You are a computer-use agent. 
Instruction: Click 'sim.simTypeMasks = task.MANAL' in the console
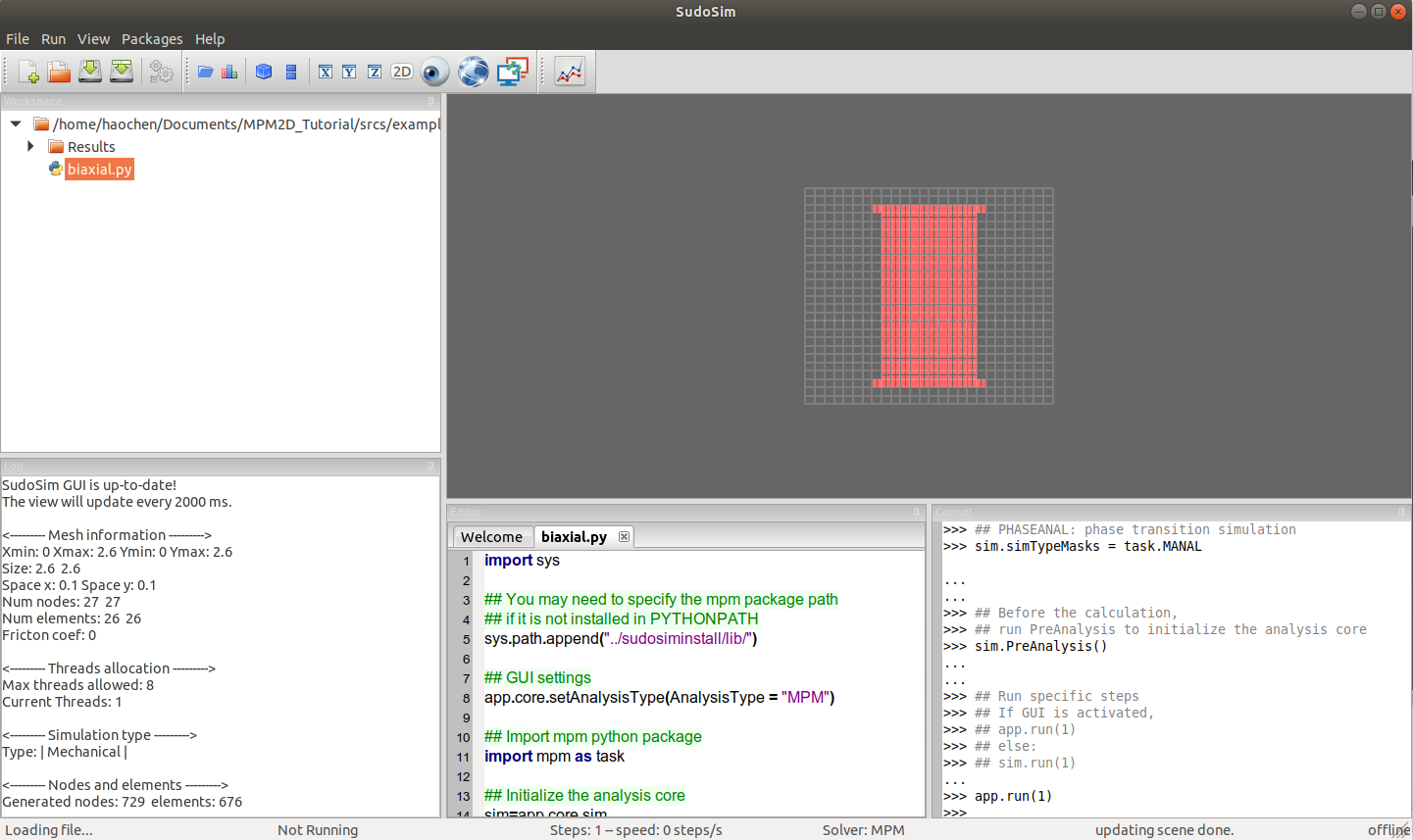[1087, 546]
